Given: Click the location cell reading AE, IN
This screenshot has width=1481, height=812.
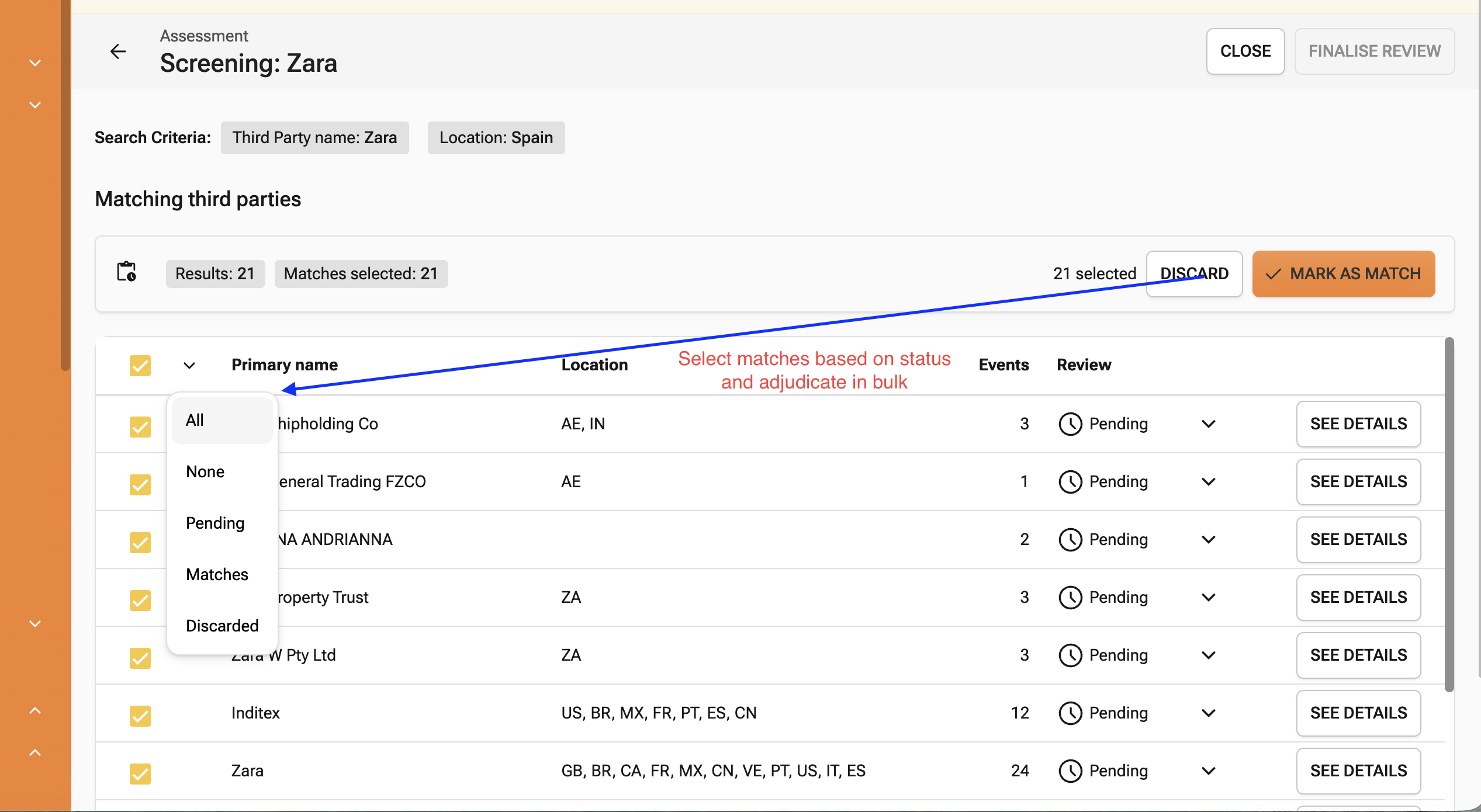Looking at the screenshot, I should [583, 424].
